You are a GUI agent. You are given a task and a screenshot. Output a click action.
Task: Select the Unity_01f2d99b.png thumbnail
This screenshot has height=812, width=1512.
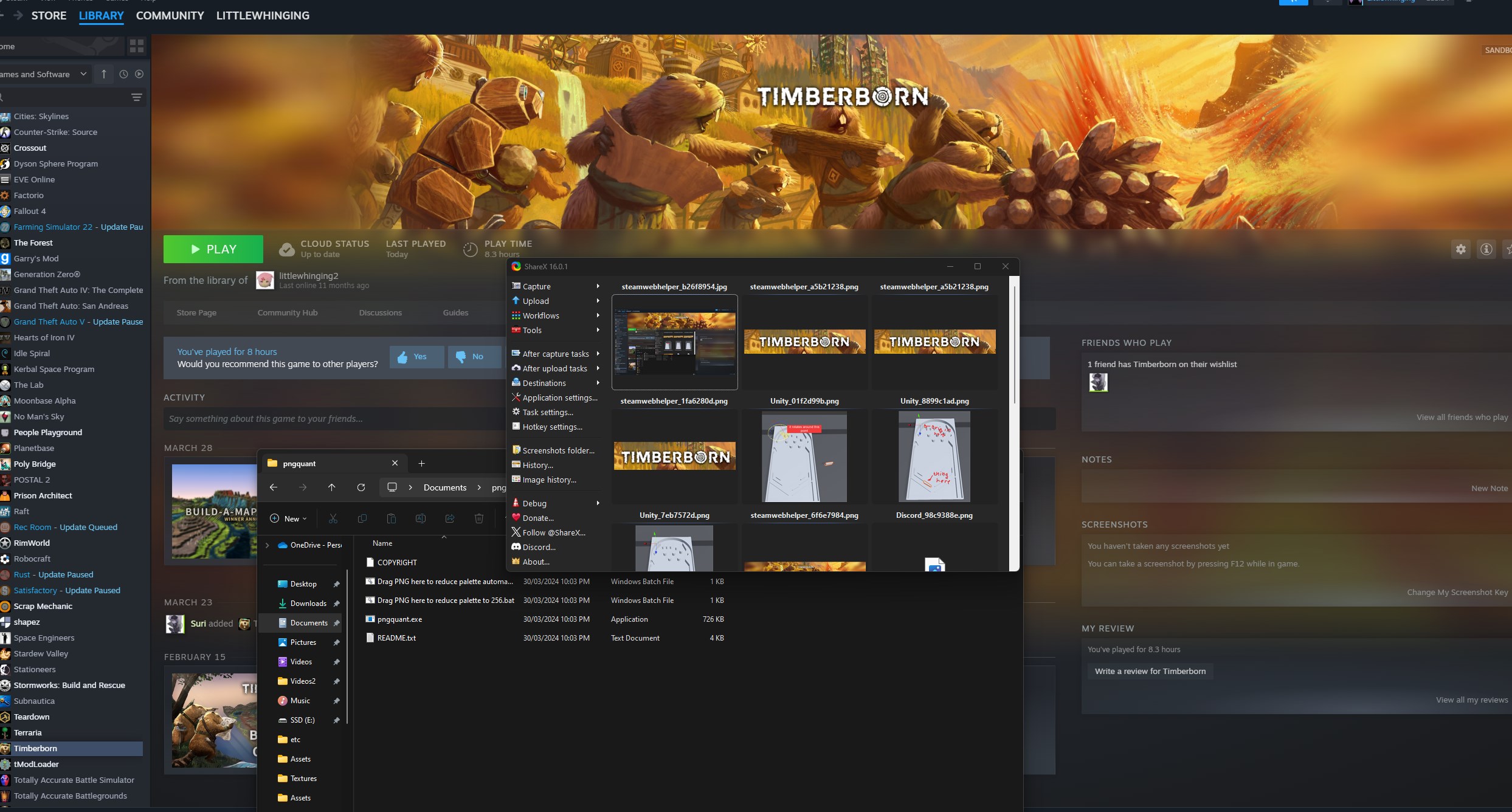(x=804, y=456)
